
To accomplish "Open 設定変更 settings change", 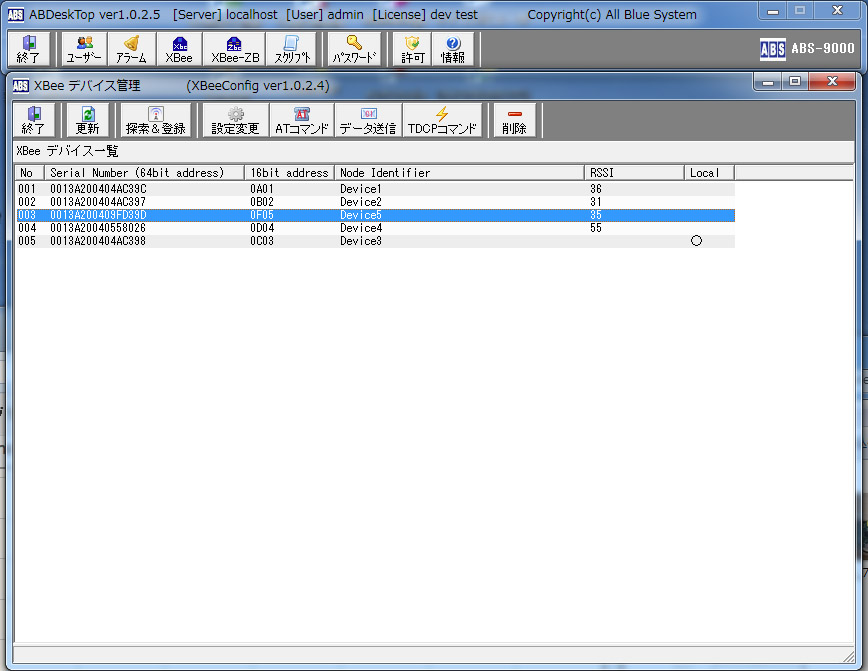I will [x=235, y=120].
